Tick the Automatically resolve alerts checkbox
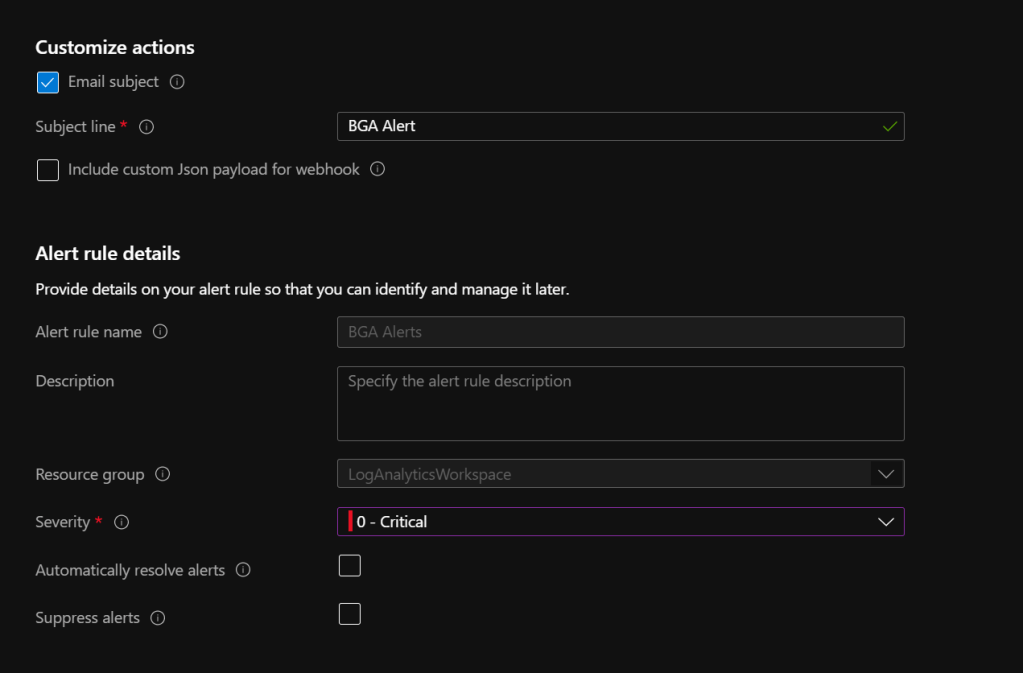Image resolution: width=1023 pixels, height=673 pixels. (x=349, y=566)
